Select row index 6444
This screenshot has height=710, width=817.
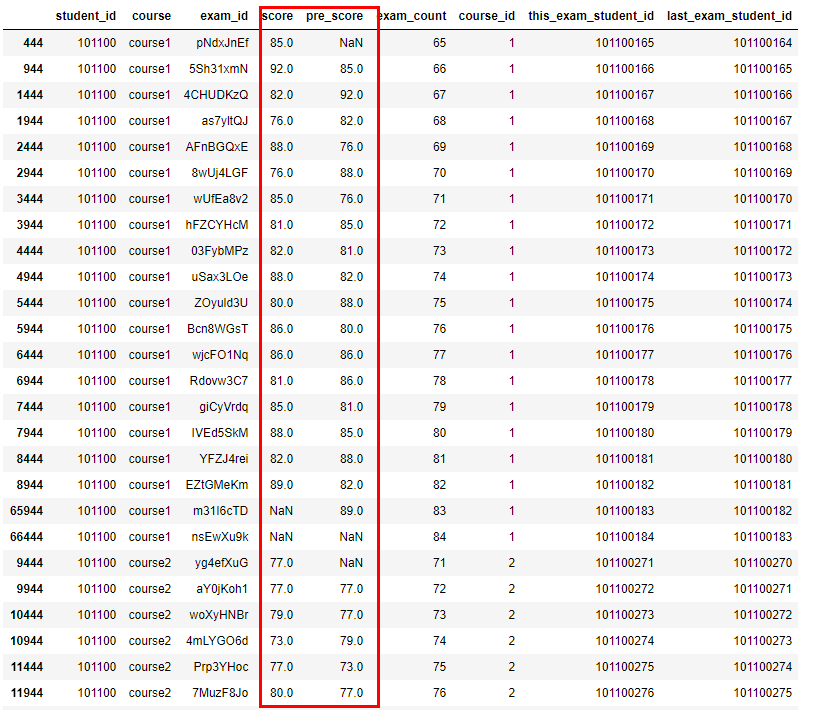click(30, 355)
